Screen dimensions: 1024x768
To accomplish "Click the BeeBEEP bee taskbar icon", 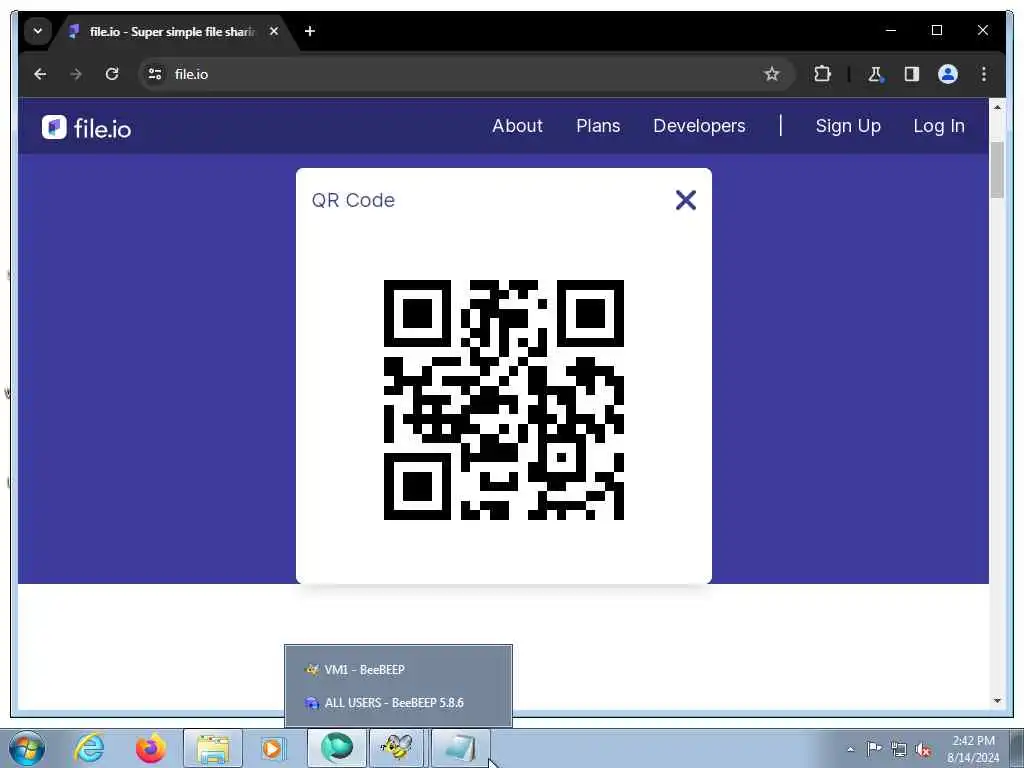I will click(x=397, y=748).
